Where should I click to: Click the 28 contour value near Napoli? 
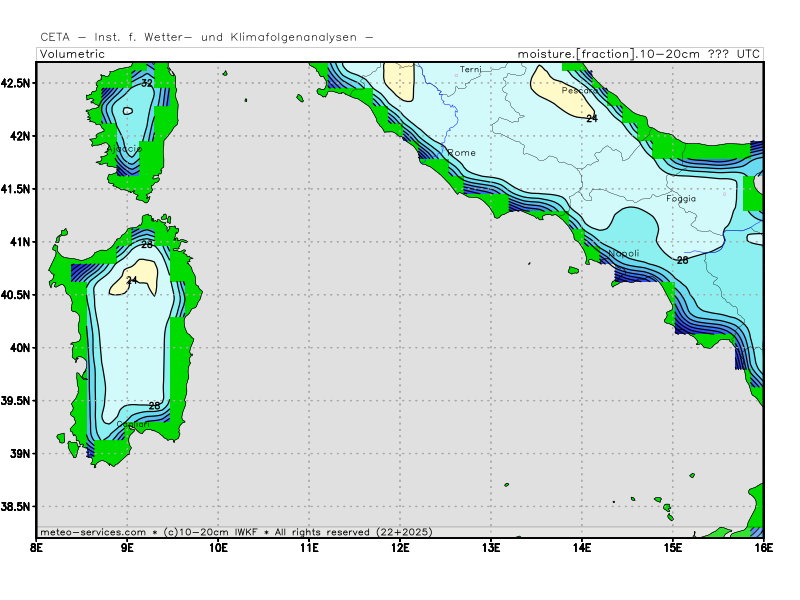[682, 260]
